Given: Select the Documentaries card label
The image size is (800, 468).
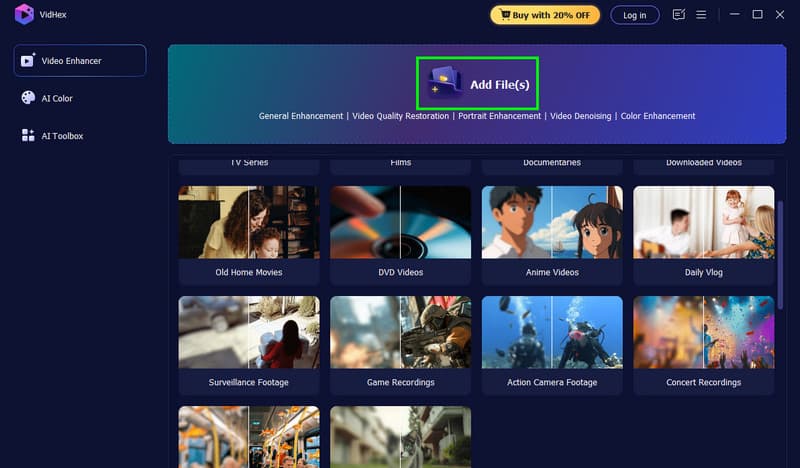Looking at the screenshot, I should pos(552,162).
